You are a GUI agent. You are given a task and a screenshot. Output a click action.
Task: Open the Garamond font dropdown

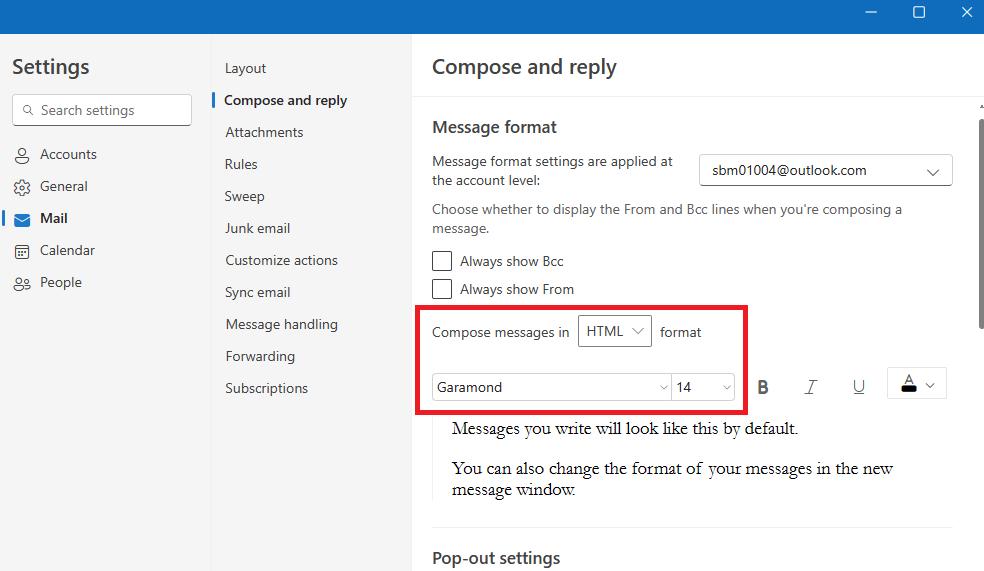(x=552, y=387)
